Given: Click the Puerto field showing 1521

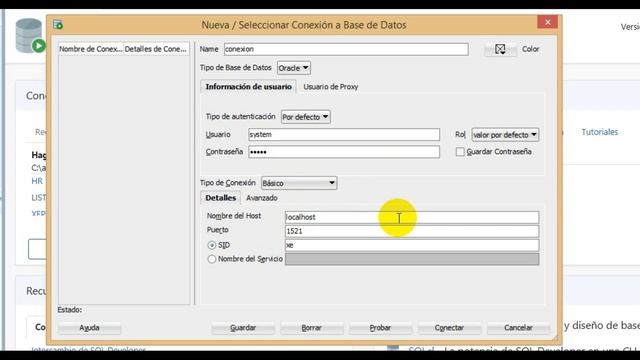Looking at the screenshot, I should tap(412, 231).
